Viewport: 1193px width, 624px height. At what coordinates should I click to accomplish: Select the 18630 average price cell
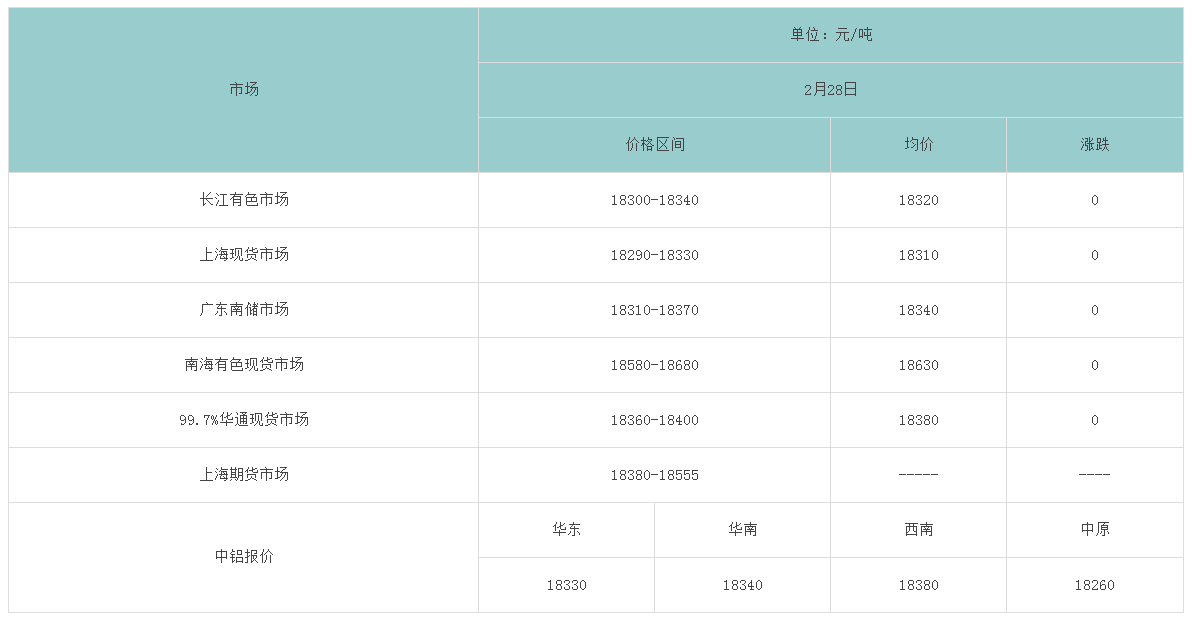[918, 365]
